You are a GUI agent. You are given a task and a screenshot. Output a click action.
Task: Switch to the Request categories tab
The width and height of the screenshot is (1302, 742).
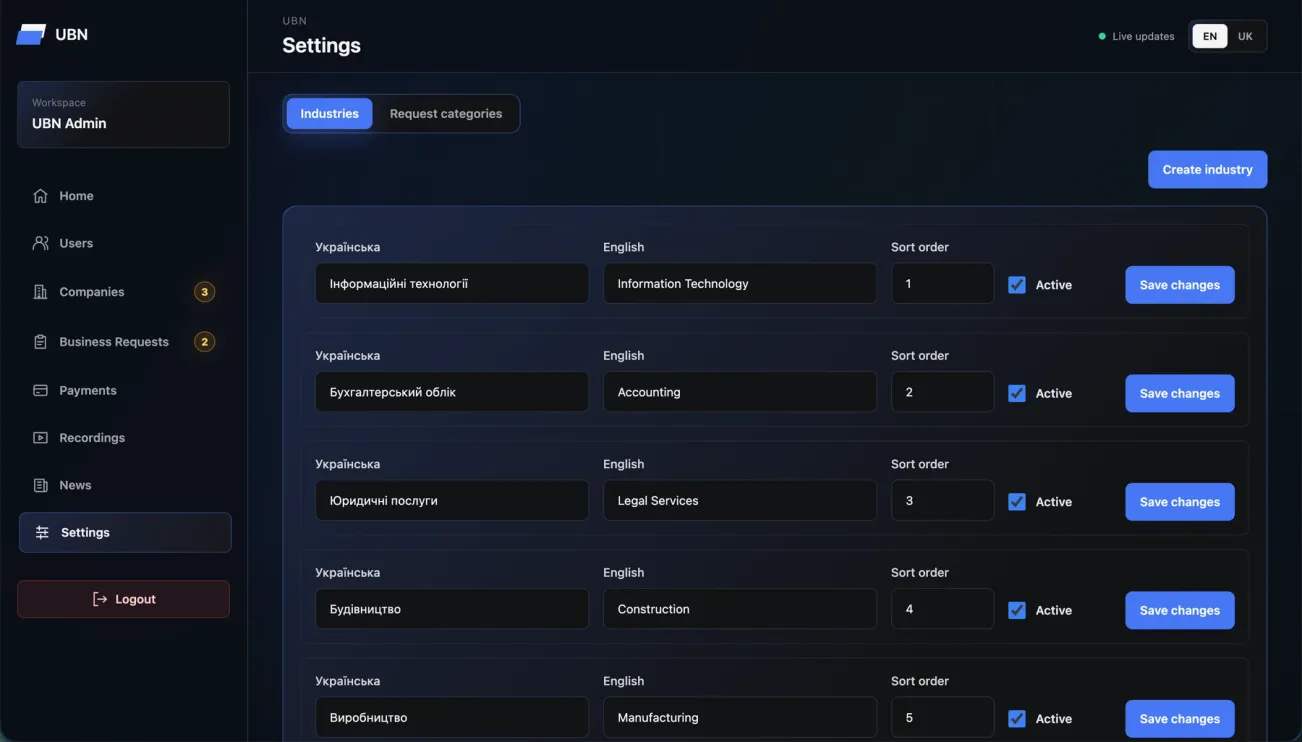pyautogui.click(x=446, y=114)
